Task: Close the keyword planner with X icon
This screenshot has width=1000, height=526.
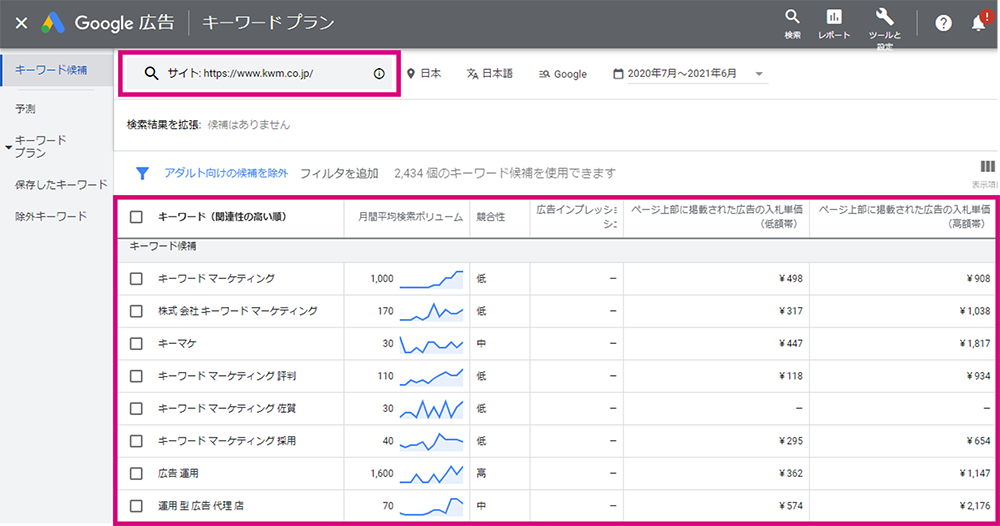Action: click(21, 23)
